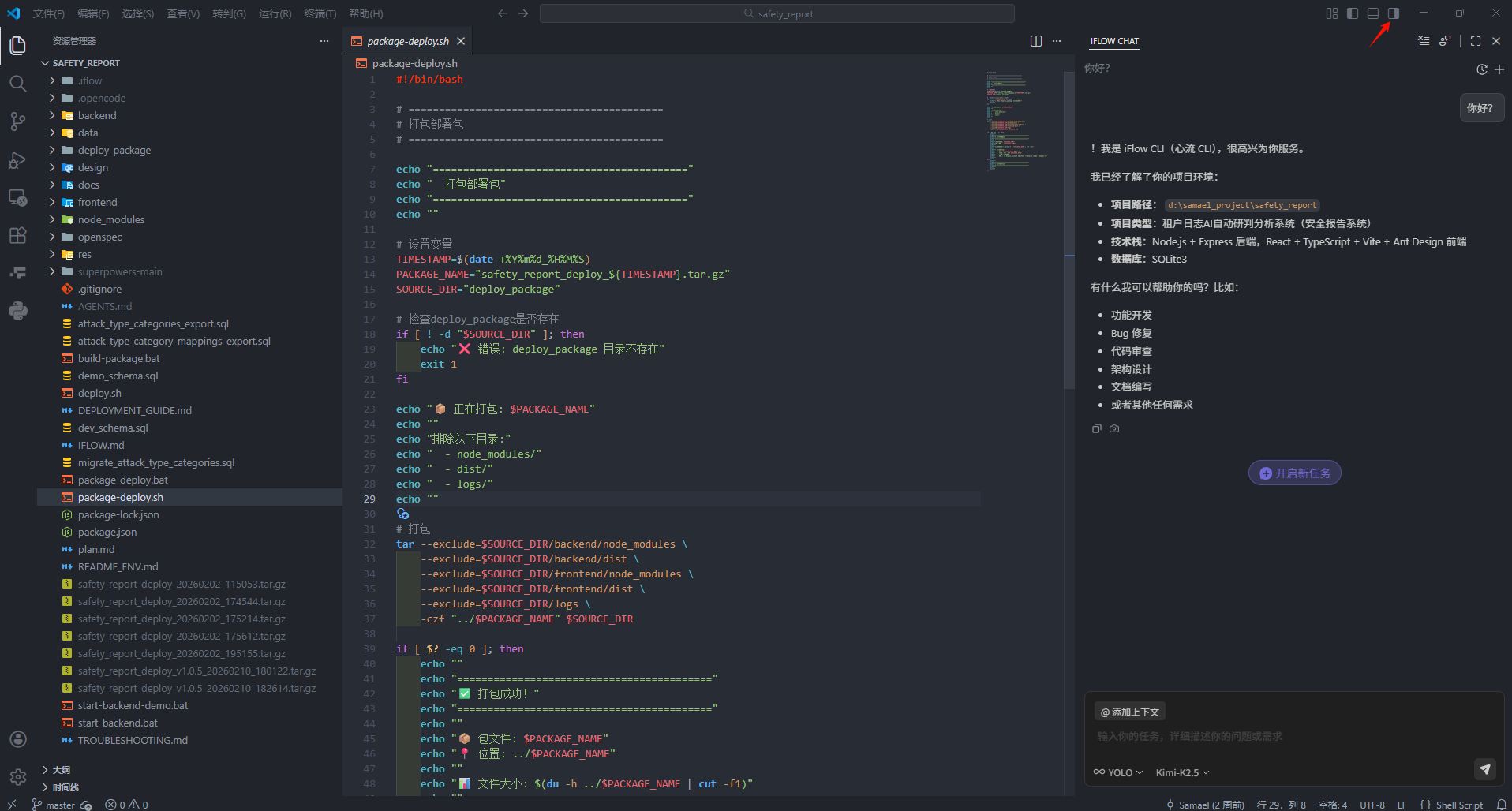Expand the backend folder

click(x=97, y=115)
